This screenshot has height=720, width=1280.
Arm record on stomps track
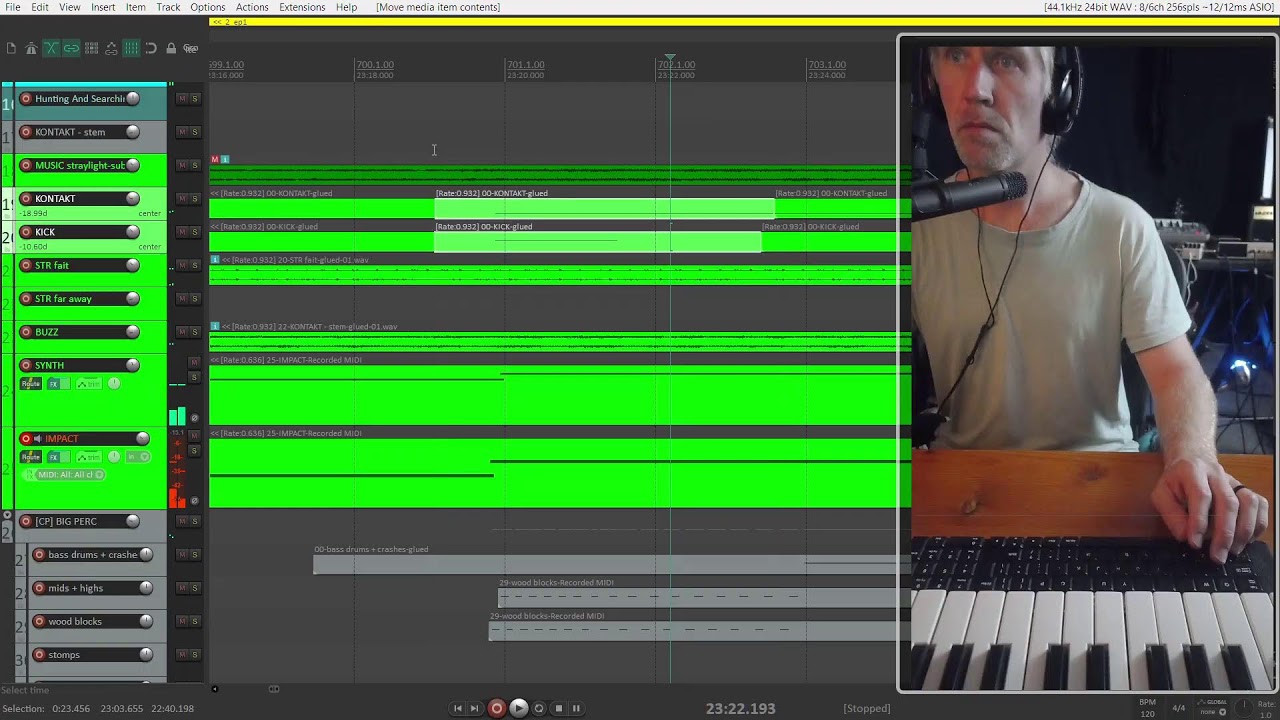[39, 655]
